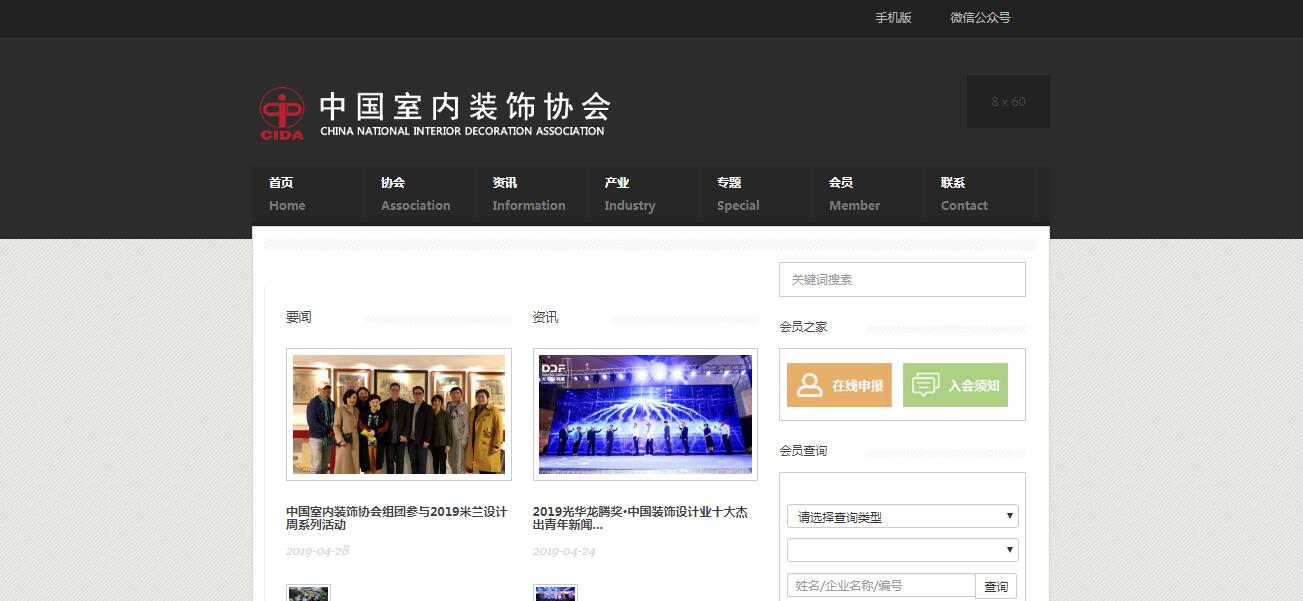Open the 手机版 mobile version link
The image size is (1303, 601).
(x=893, y=18)
